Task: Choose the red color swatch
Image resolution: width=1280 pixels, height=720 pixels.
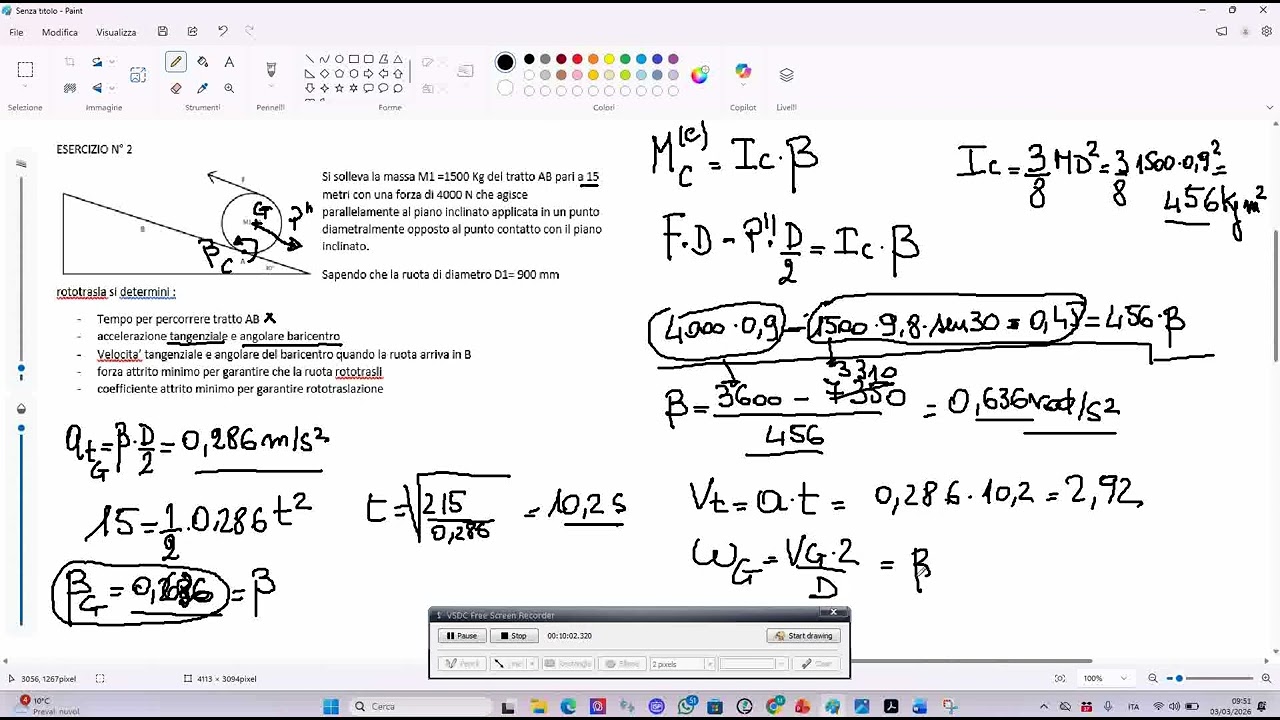Action: click(577, 59)
